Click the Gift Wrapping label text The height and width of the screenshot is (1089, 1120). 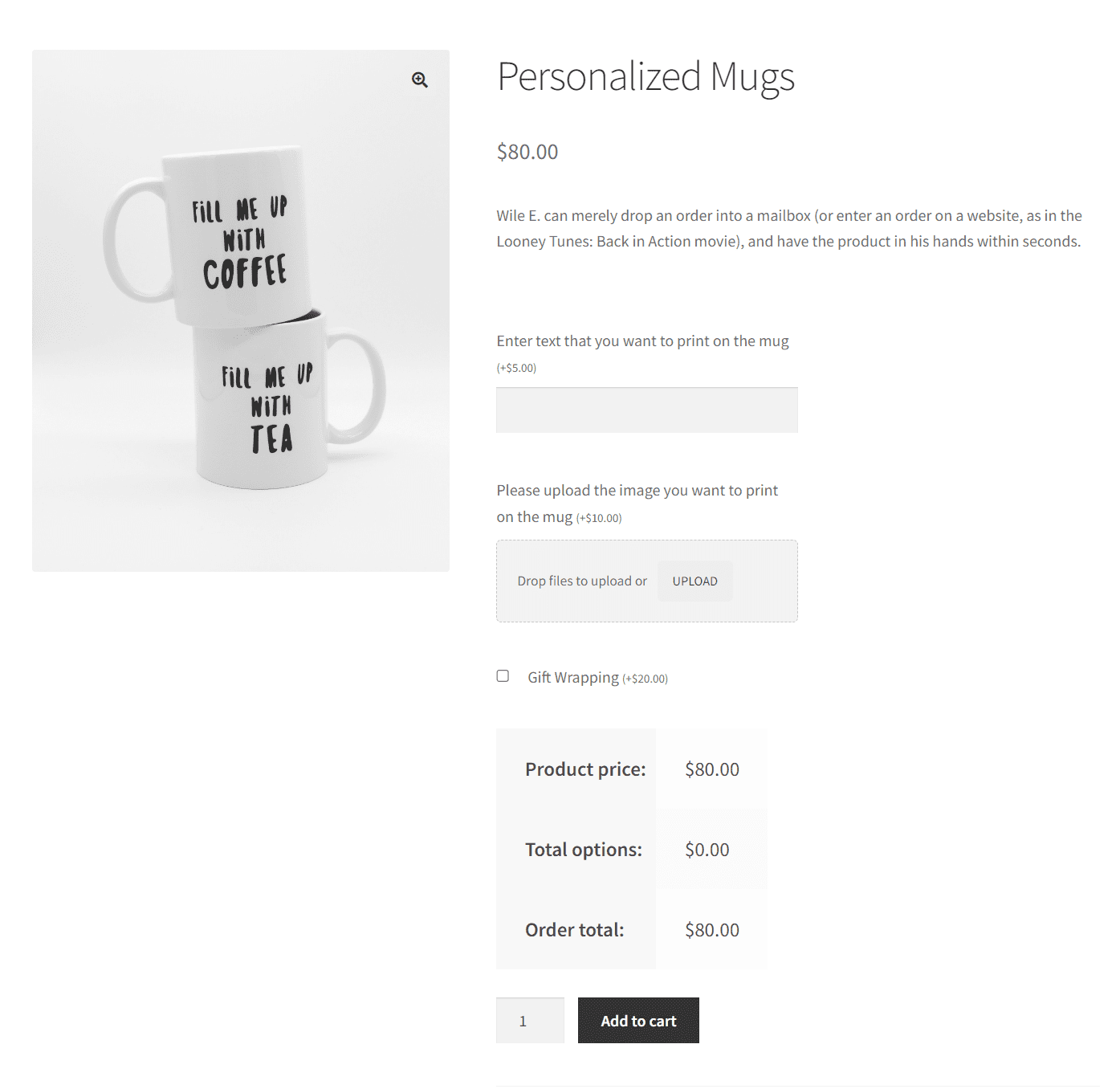point(573,678)
